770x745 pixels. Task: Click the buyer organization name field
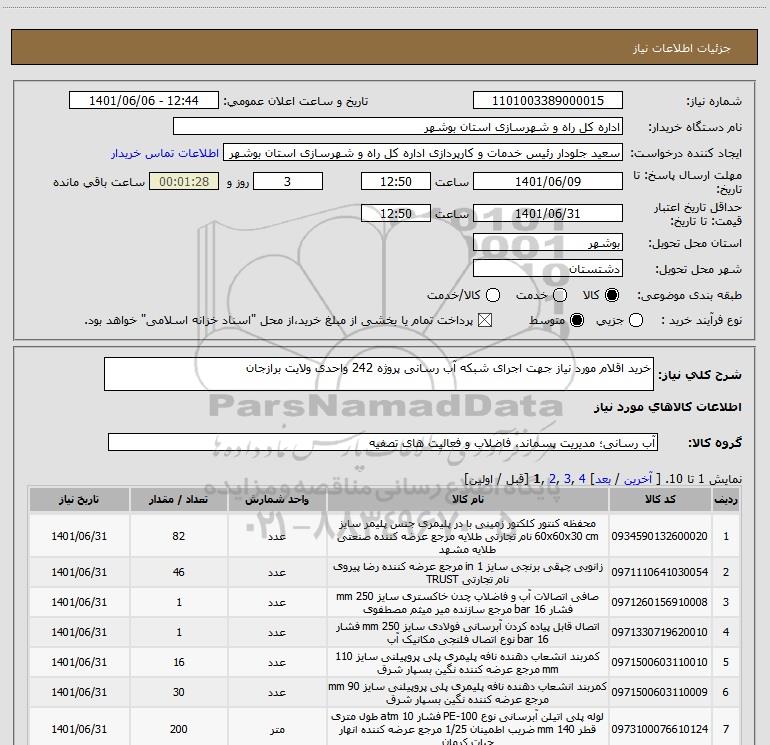(398, 127)
